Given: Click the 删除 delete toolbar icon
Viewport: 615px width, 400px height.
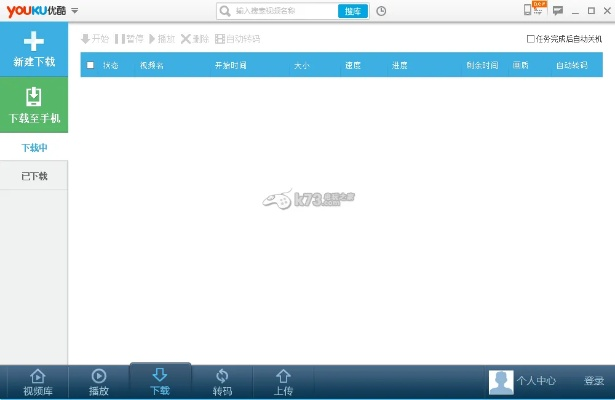Looking at the screenshot, I should tap(194, 39).
